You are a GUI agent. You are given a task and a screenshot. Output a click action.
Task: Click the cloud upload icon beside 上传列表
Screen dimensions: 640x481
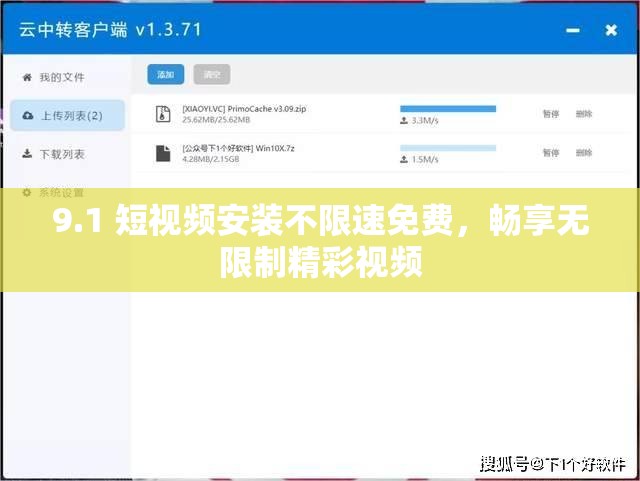coord(28,116)
